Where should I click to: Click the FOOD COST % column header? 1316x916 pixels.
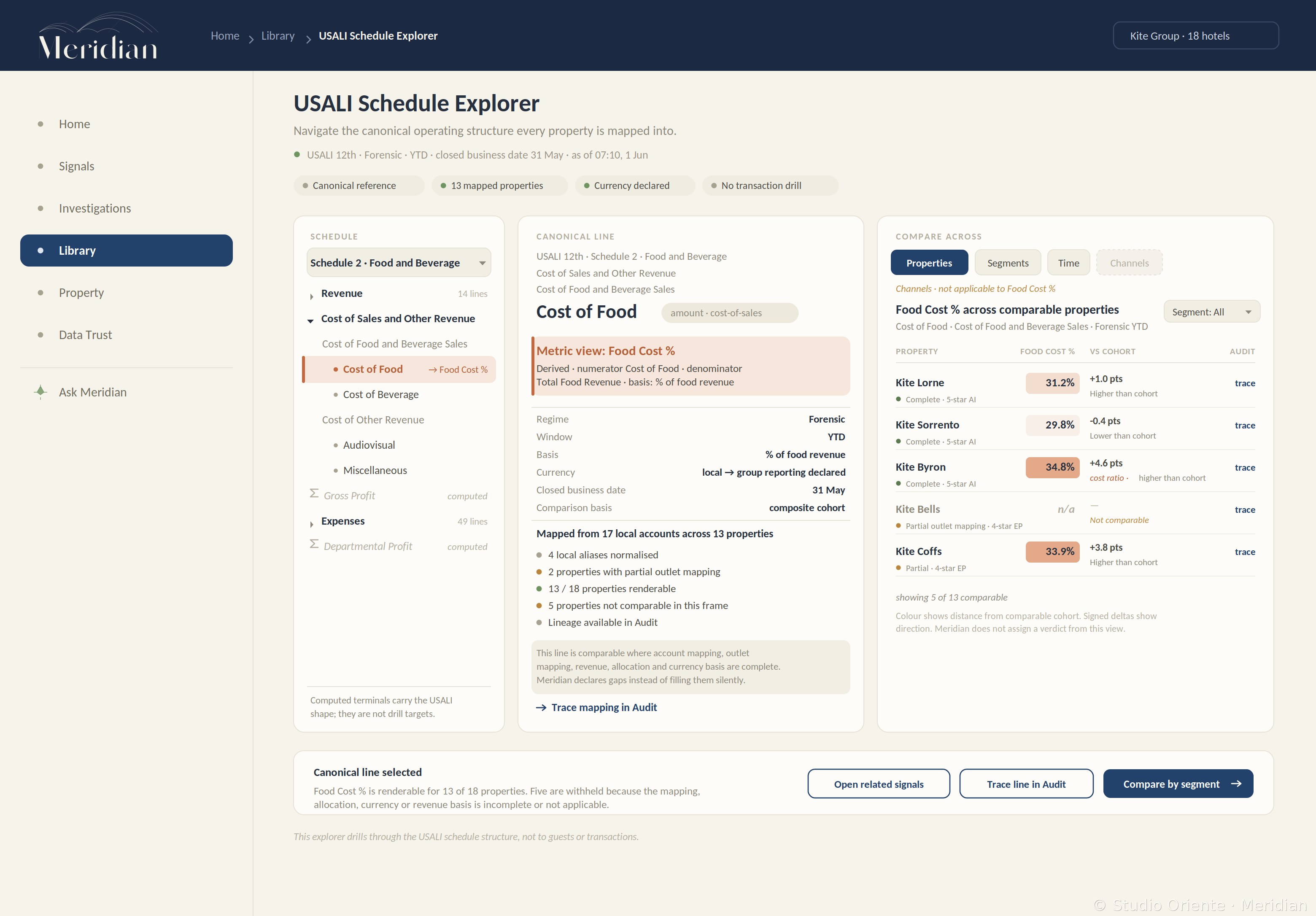(1047, 351)
